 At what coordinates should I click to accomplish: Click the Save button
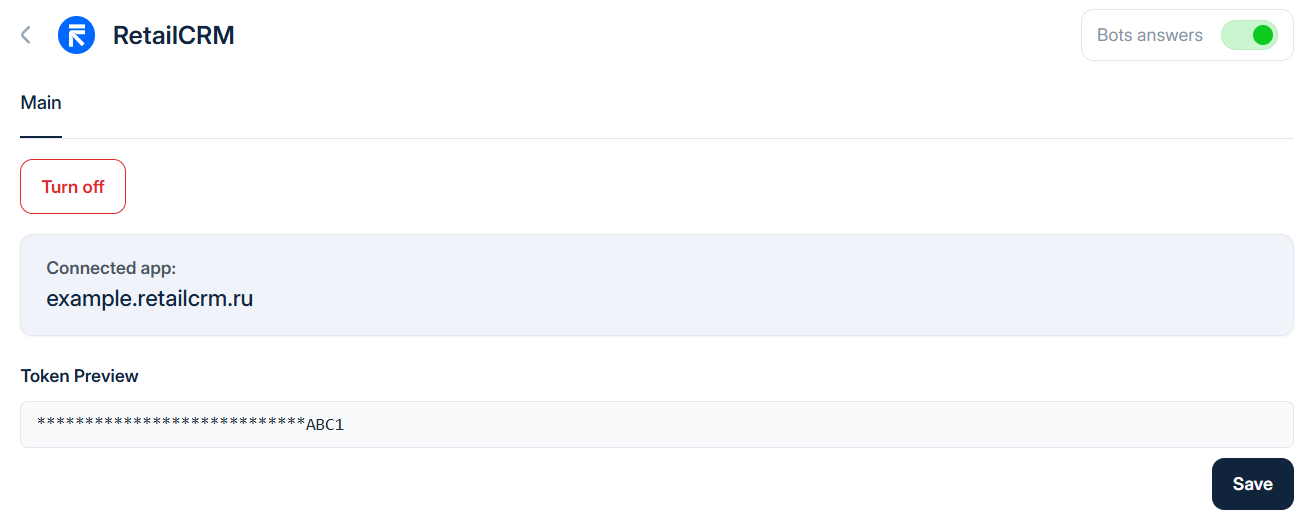(x=1252, y=484)
